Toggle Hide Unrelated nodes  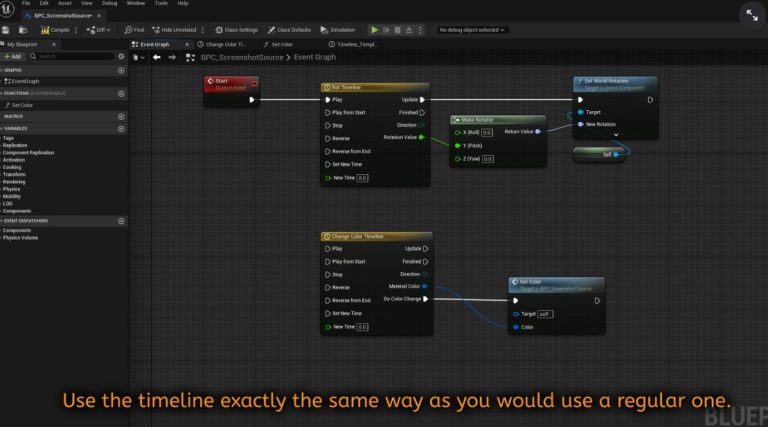(x=174, y=30)
